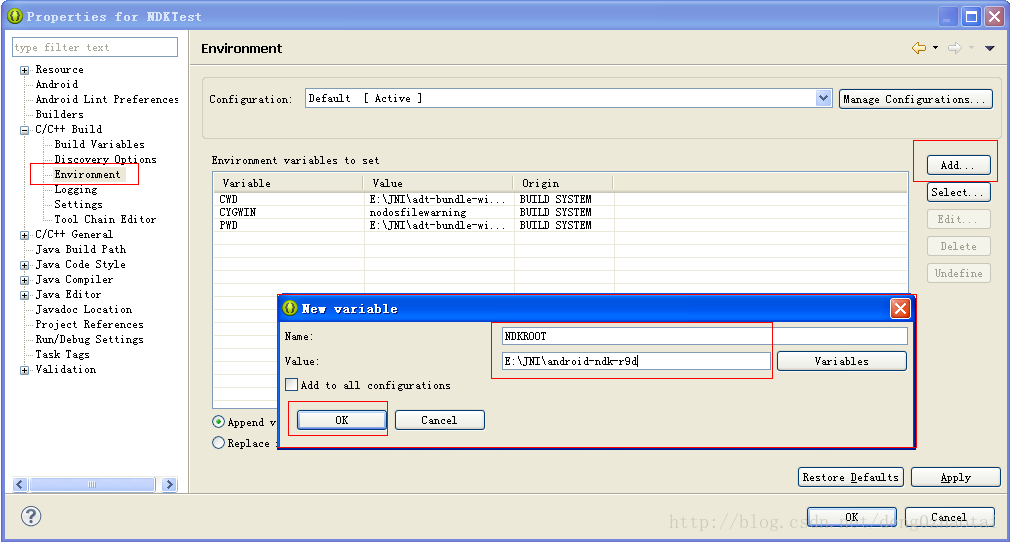Open back history dropdown arrow

[x=935, y=48]
